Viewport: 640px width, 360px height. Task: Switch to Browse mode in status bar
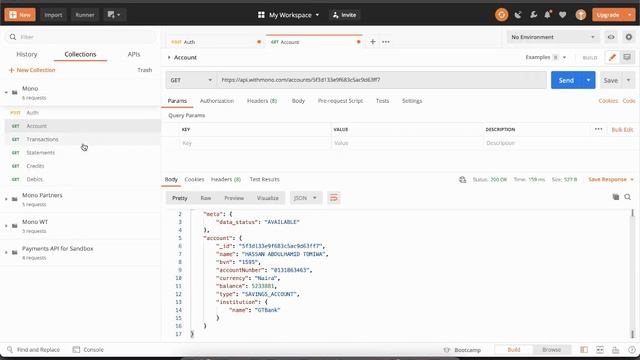551,350
